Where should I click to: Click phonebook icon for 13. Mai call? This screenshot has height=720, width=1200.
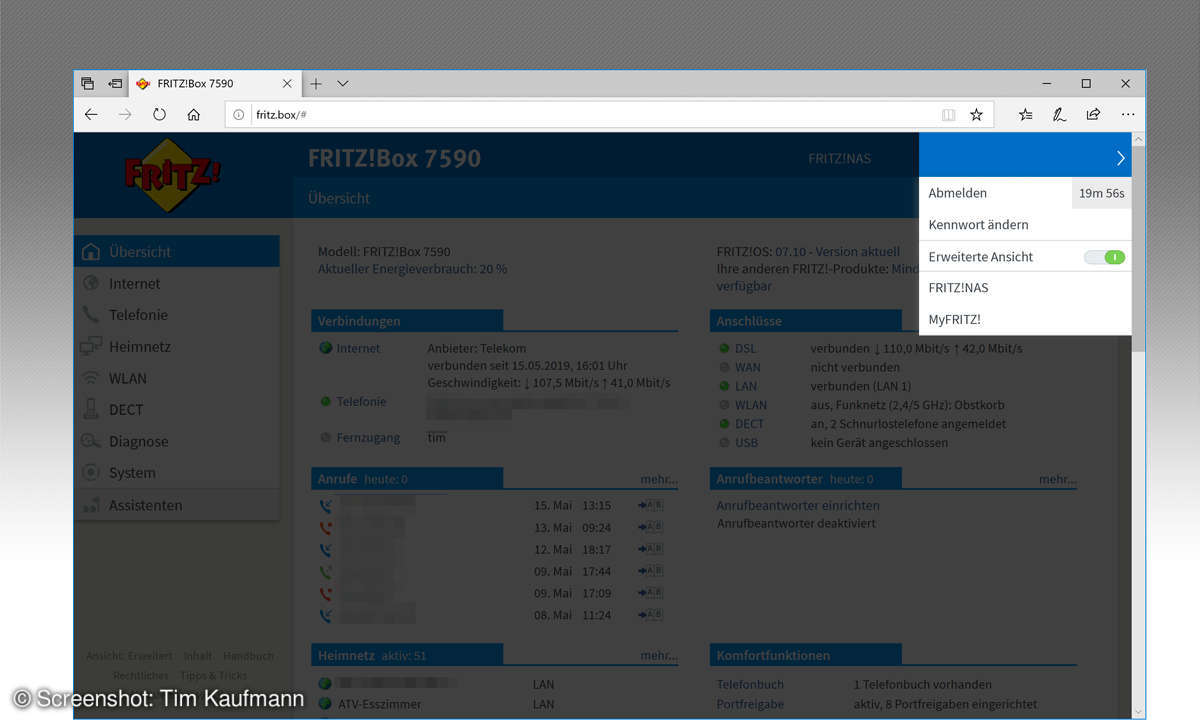point(651,527)
